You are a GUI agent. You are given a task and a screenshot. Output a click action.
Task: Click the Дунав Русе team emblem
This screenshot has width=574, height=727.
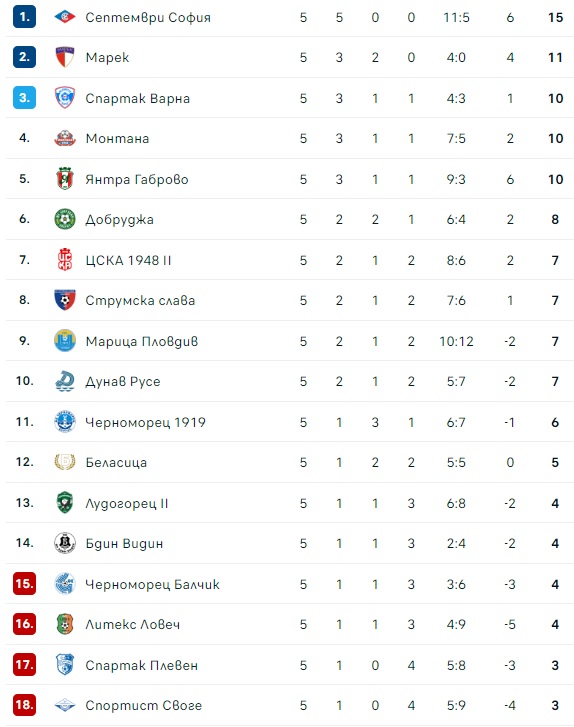(65, 381)
